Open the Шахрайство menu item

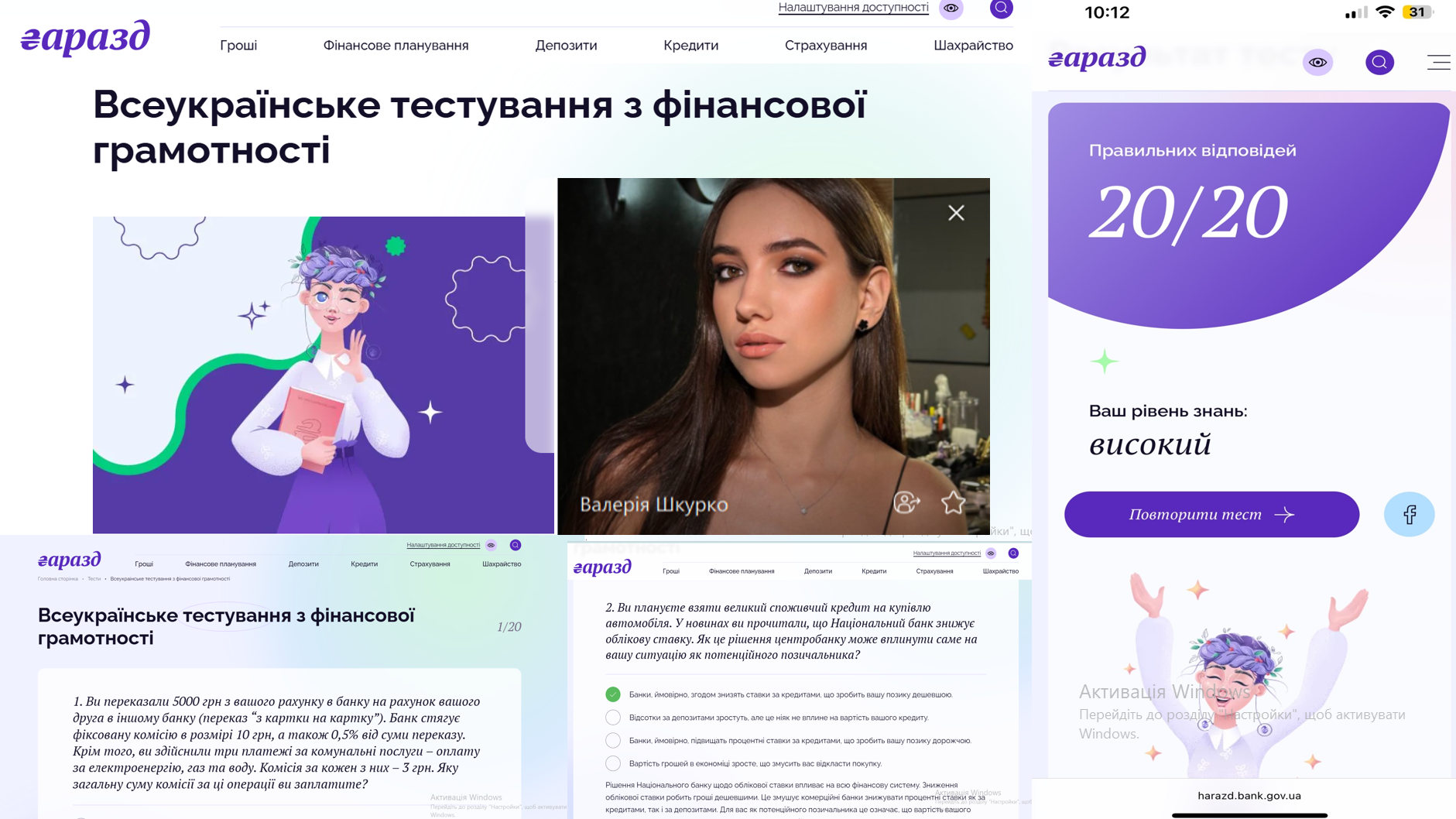point(973,46)
